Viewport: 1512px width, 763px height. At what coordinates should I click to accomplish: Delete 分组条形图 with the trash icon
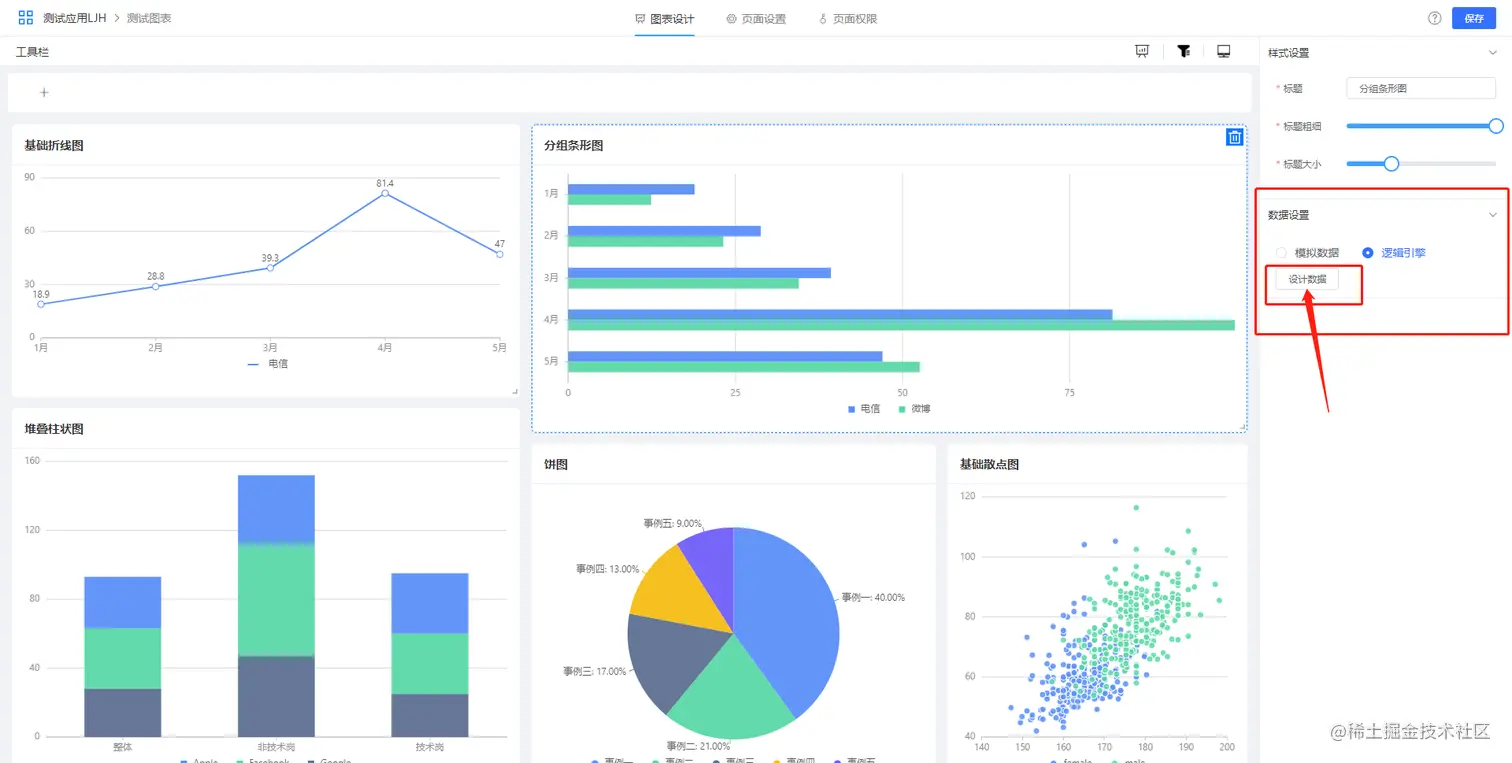point(1235,137)
